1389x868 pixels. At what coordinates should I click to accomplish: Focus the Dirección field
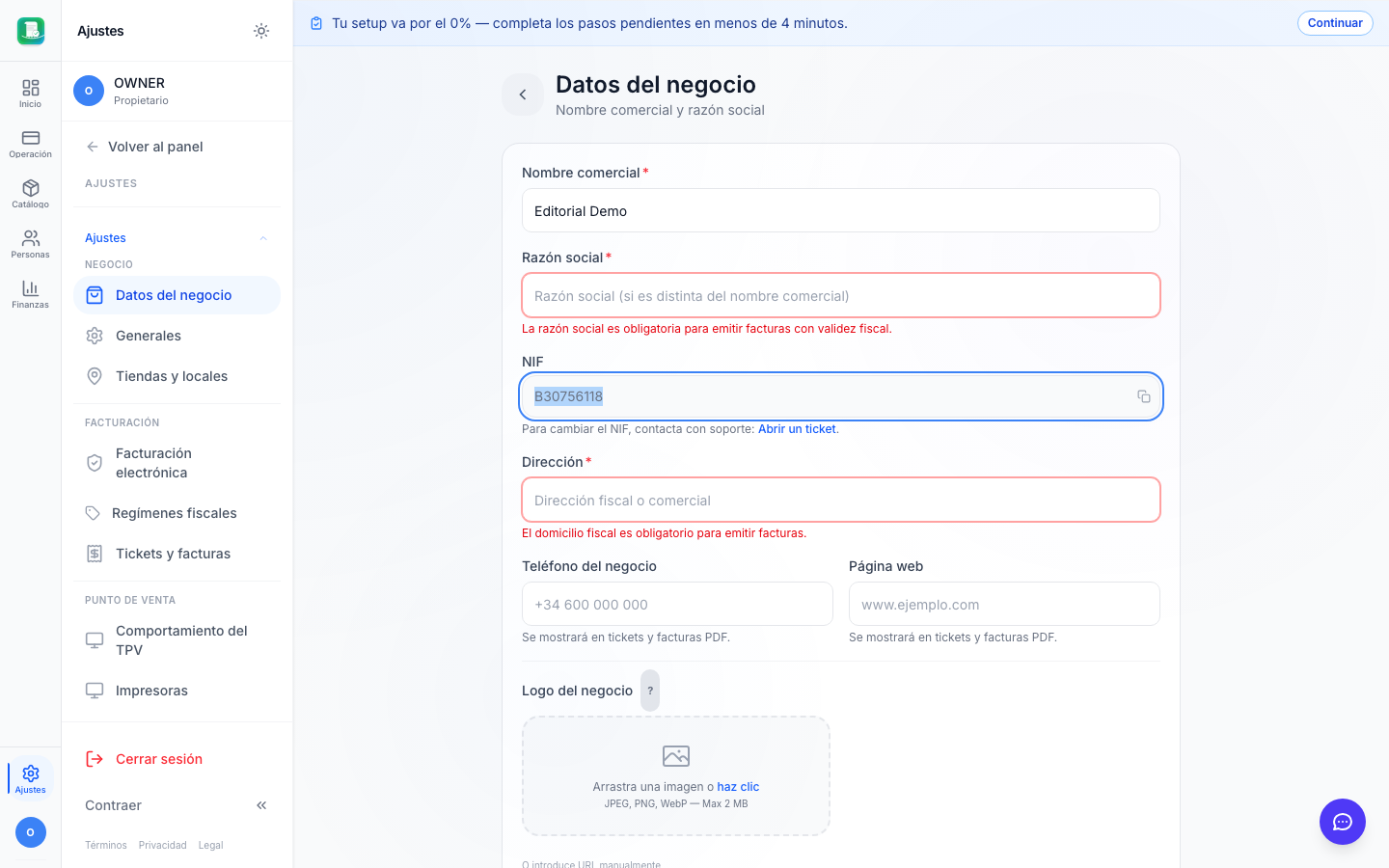(841, 500)
